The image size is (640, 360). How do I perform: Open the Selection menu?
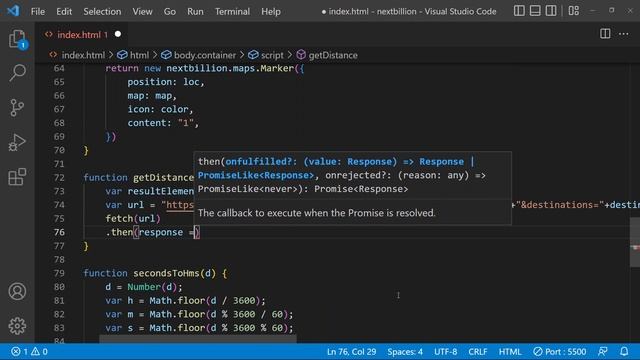coord(102,11)
